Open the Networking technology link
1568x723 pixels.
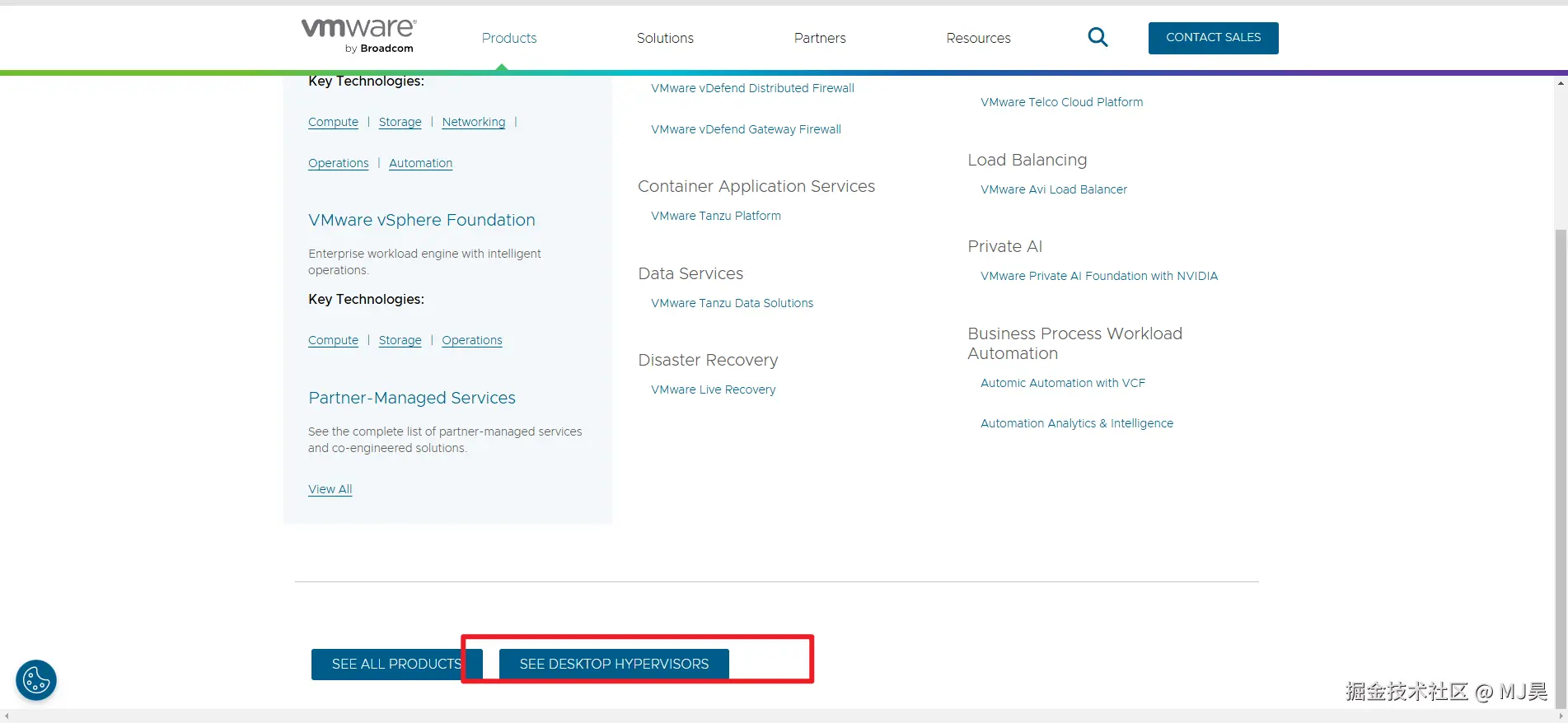[474, 122]
